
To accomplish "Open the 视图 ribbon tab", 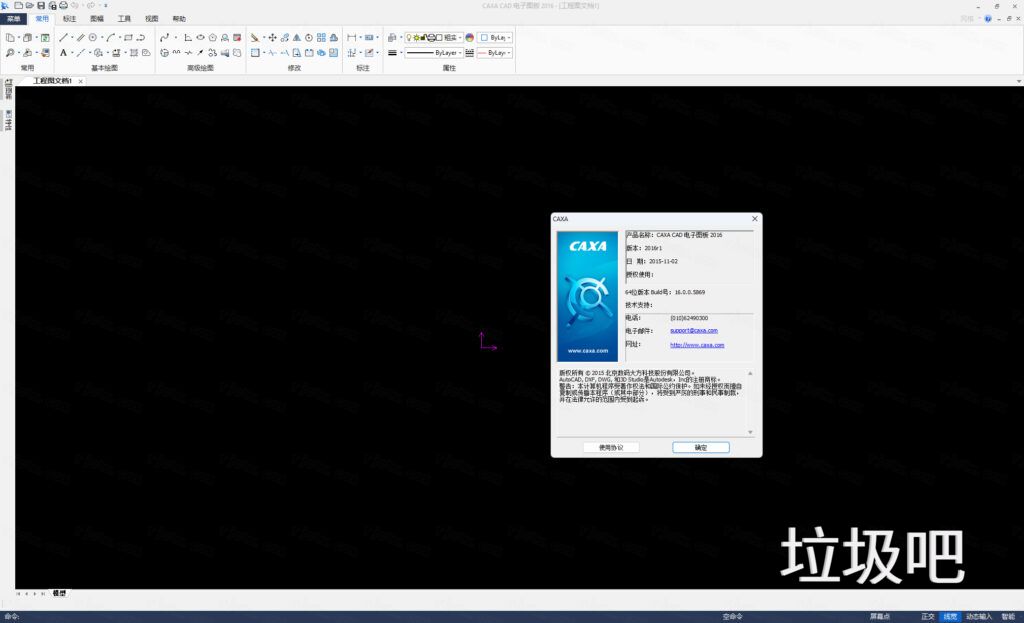I will click(151, 19).
